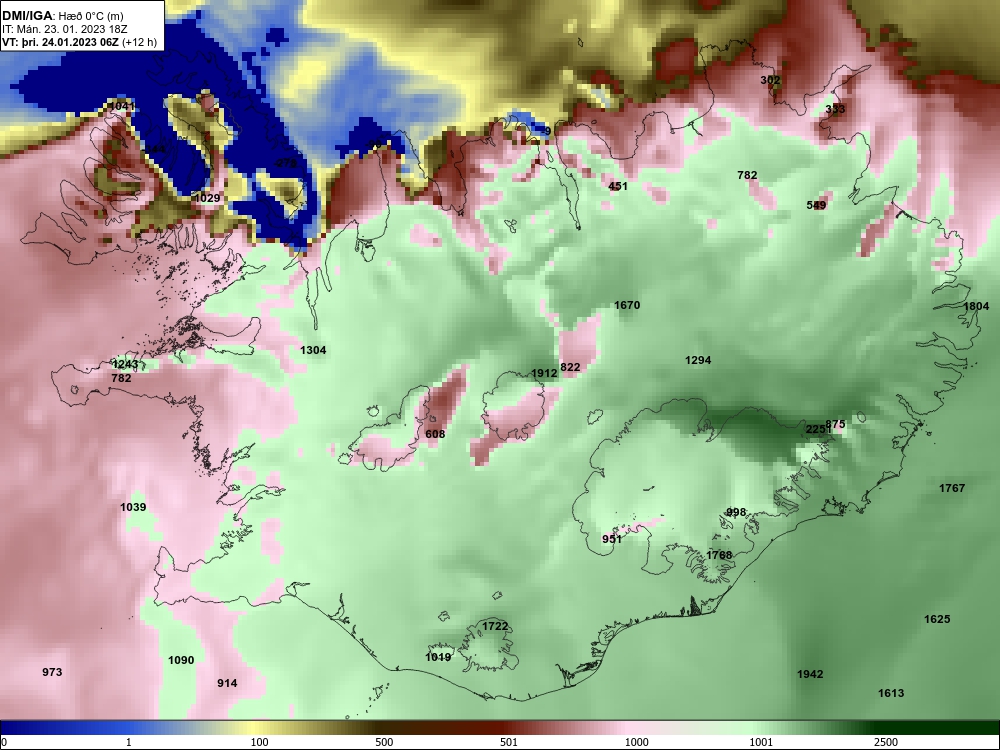Click the map value 549
The height and width of the screenshot is (750, 1000).
pos(816,205)
